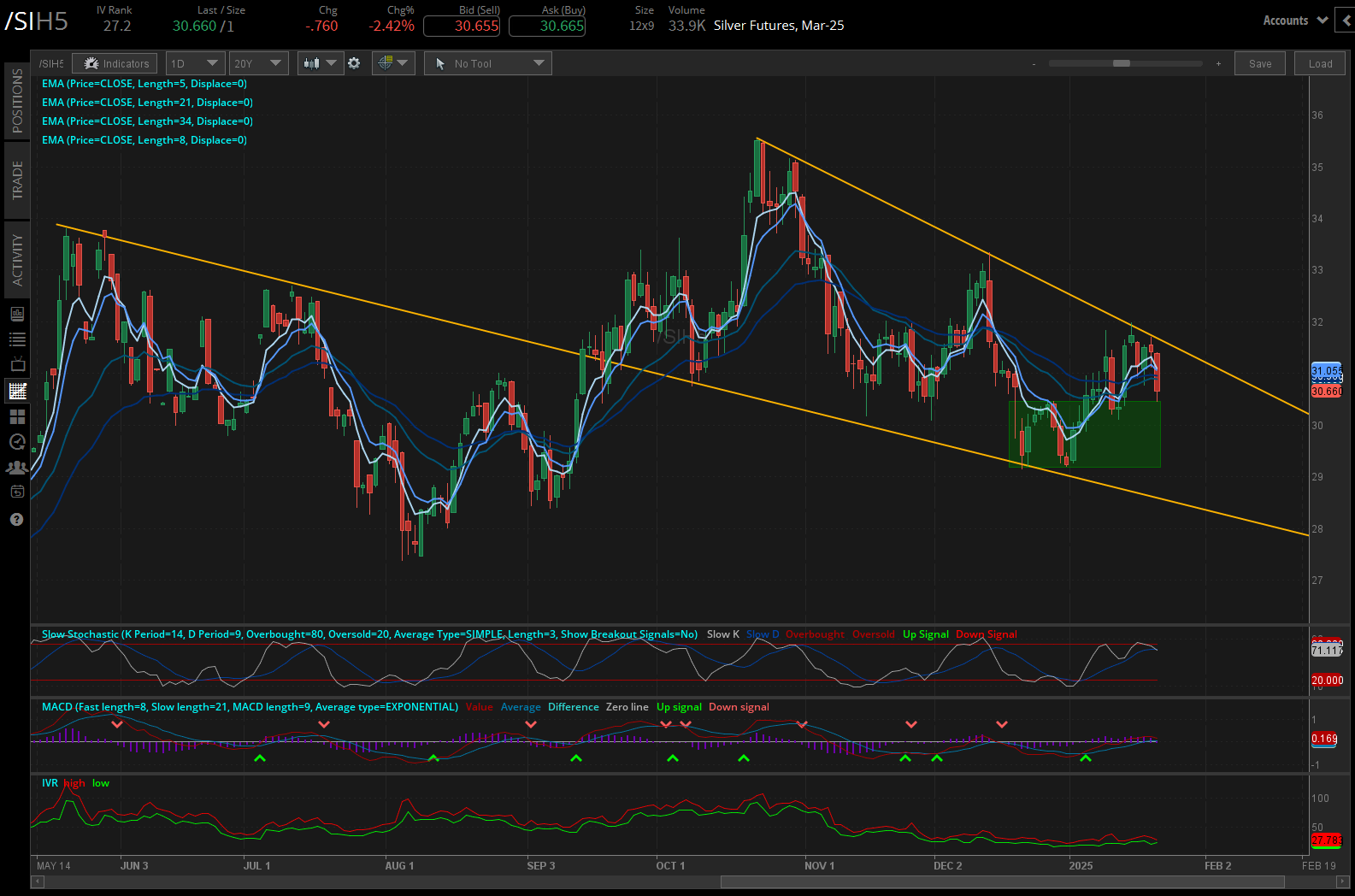This screenshot has height=896, width=1355.
Task: Open the clock history icon in sidebar
Action: coord(17,441)
